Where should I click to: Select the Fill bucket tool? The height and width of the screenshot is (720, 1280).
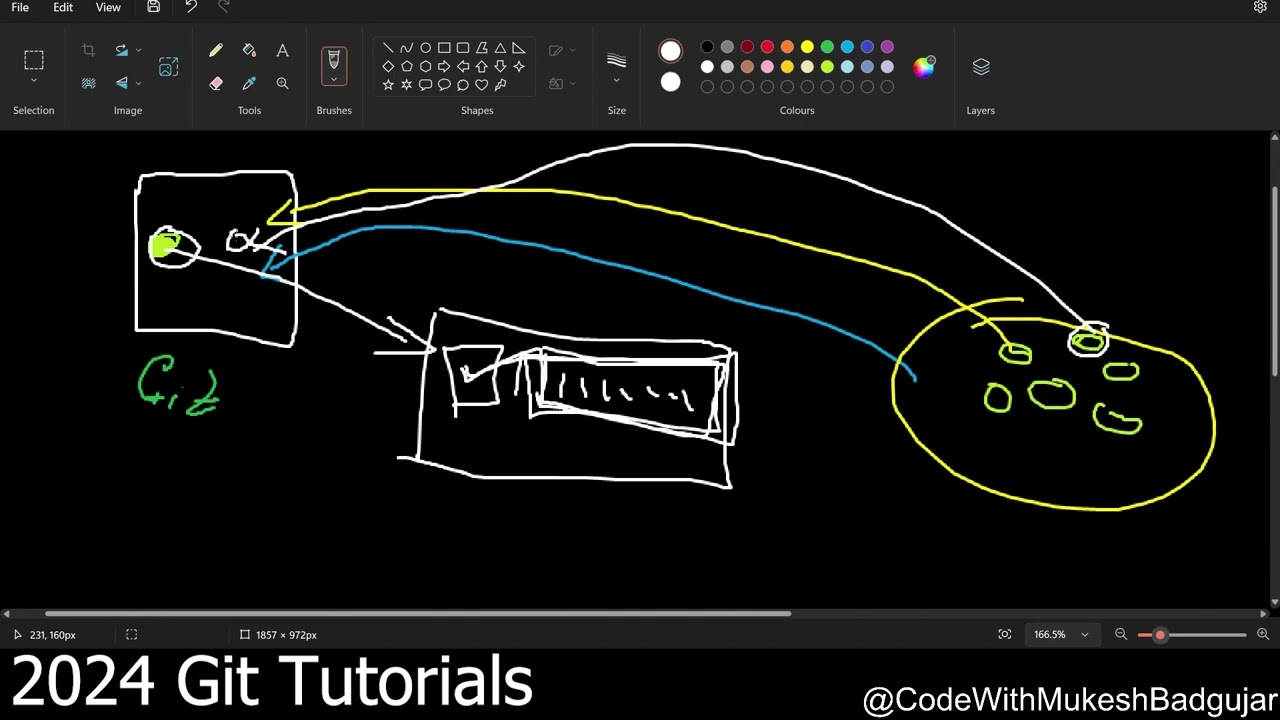tap(249, 50)
